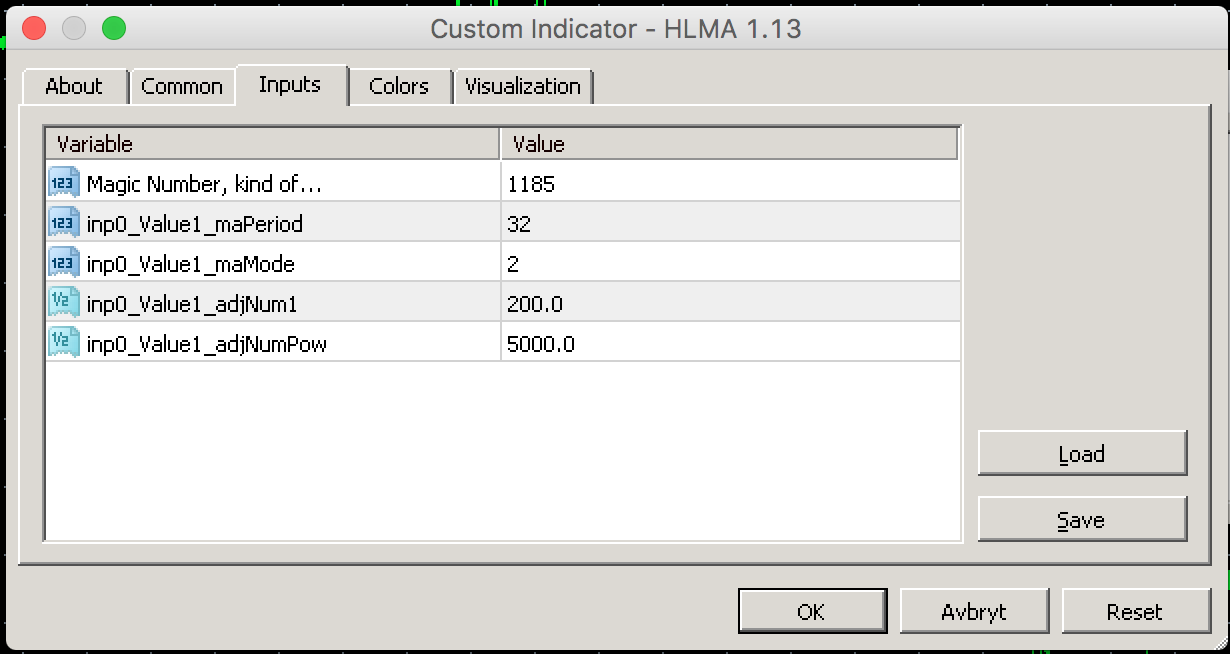Click the integer icon beside inp0_Value1_maMode
The width and height of the screenshot is (1230, 654).
[62, 263]
